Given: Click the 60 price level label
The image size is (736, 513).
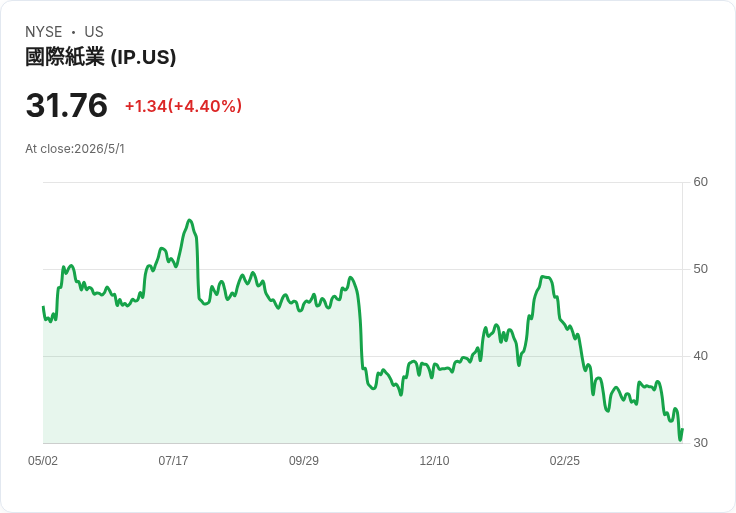Looking at the screenshot, I should pos(700,182).
